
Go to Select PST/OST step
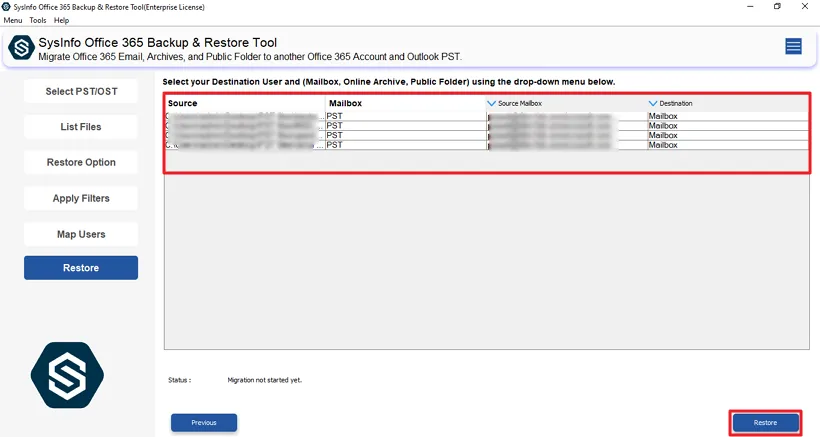point(81,91)
